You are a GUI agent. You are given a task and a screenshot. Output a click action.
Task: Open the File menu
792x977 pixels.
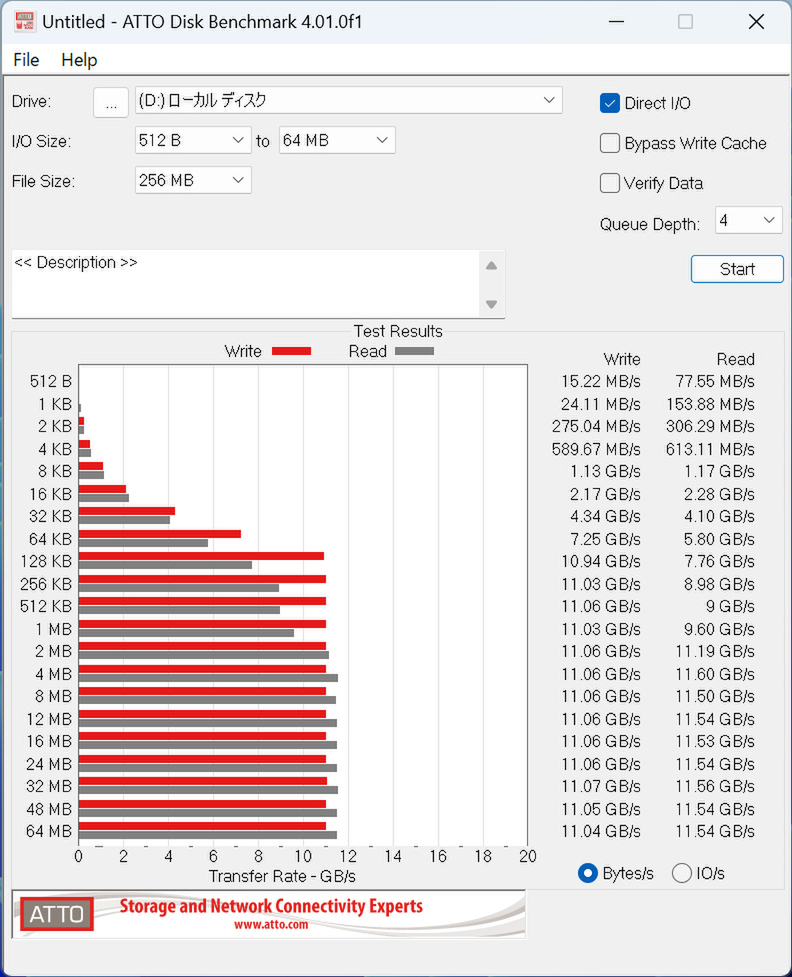[26, 60]
